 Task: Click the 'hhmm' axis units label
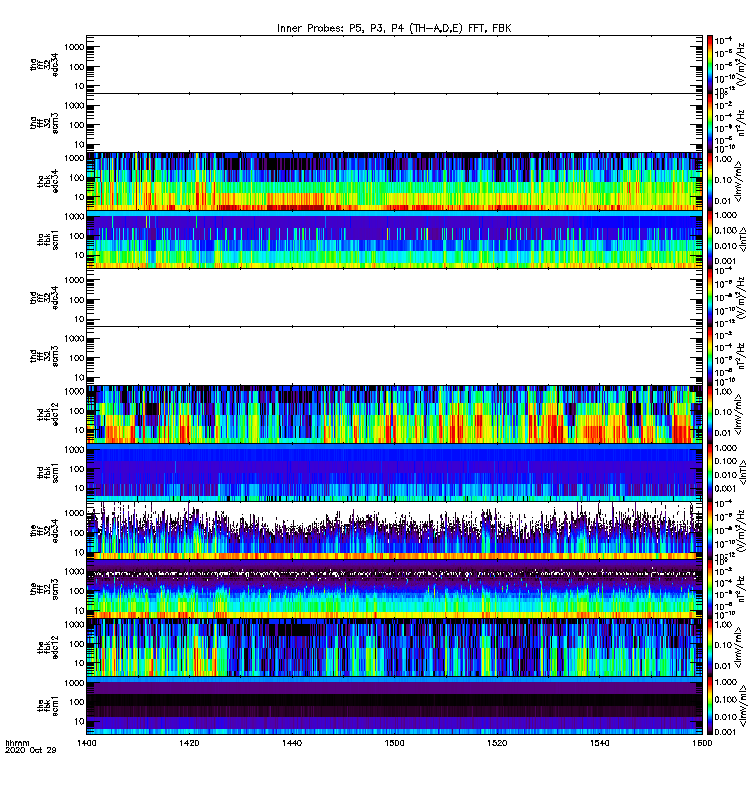click(x=17, y=743)
